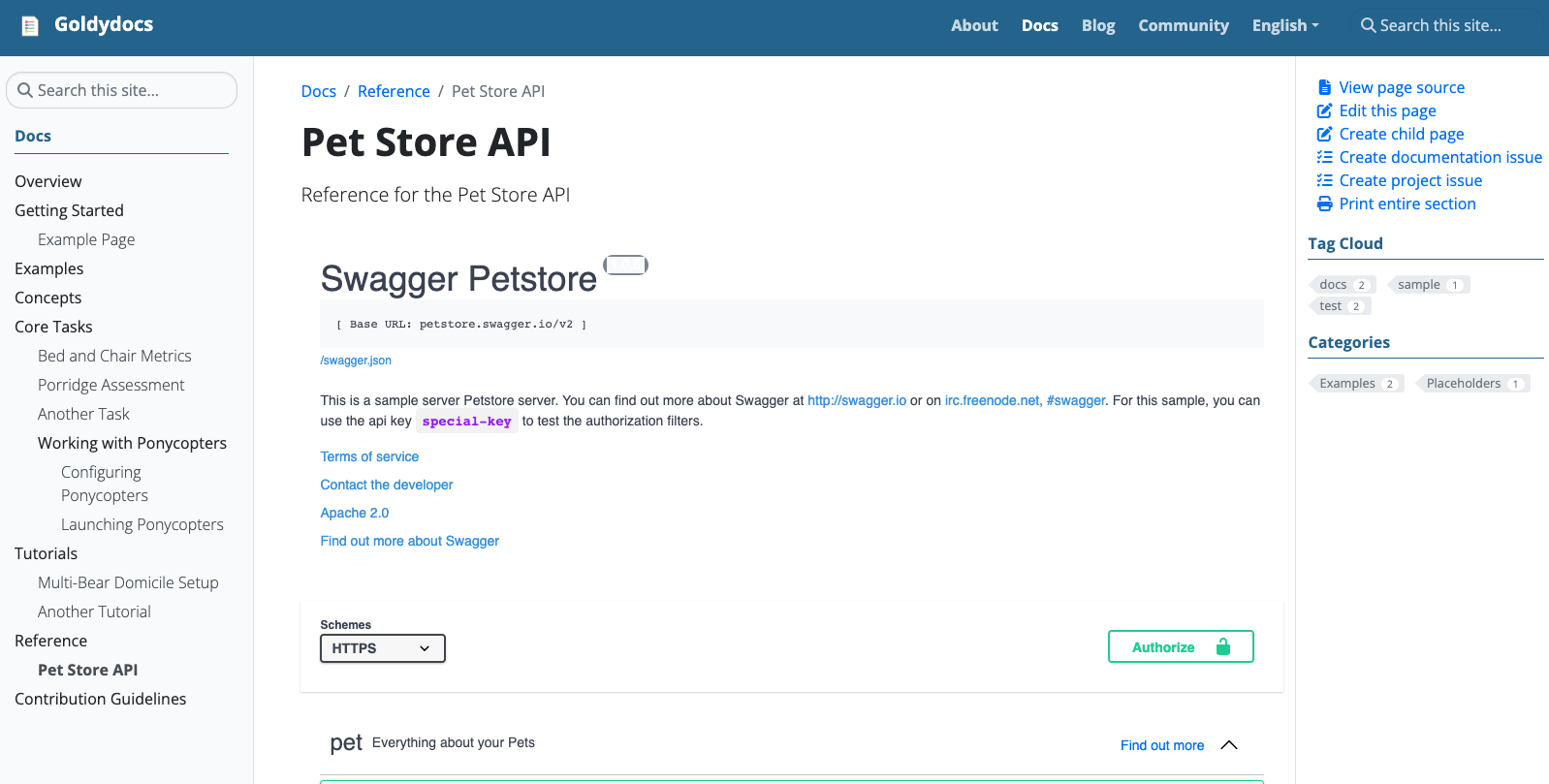Open Porridge Assessment in the sidebar
The height and width of the screenshot is (784, 1549).
(x=111, y=385)
